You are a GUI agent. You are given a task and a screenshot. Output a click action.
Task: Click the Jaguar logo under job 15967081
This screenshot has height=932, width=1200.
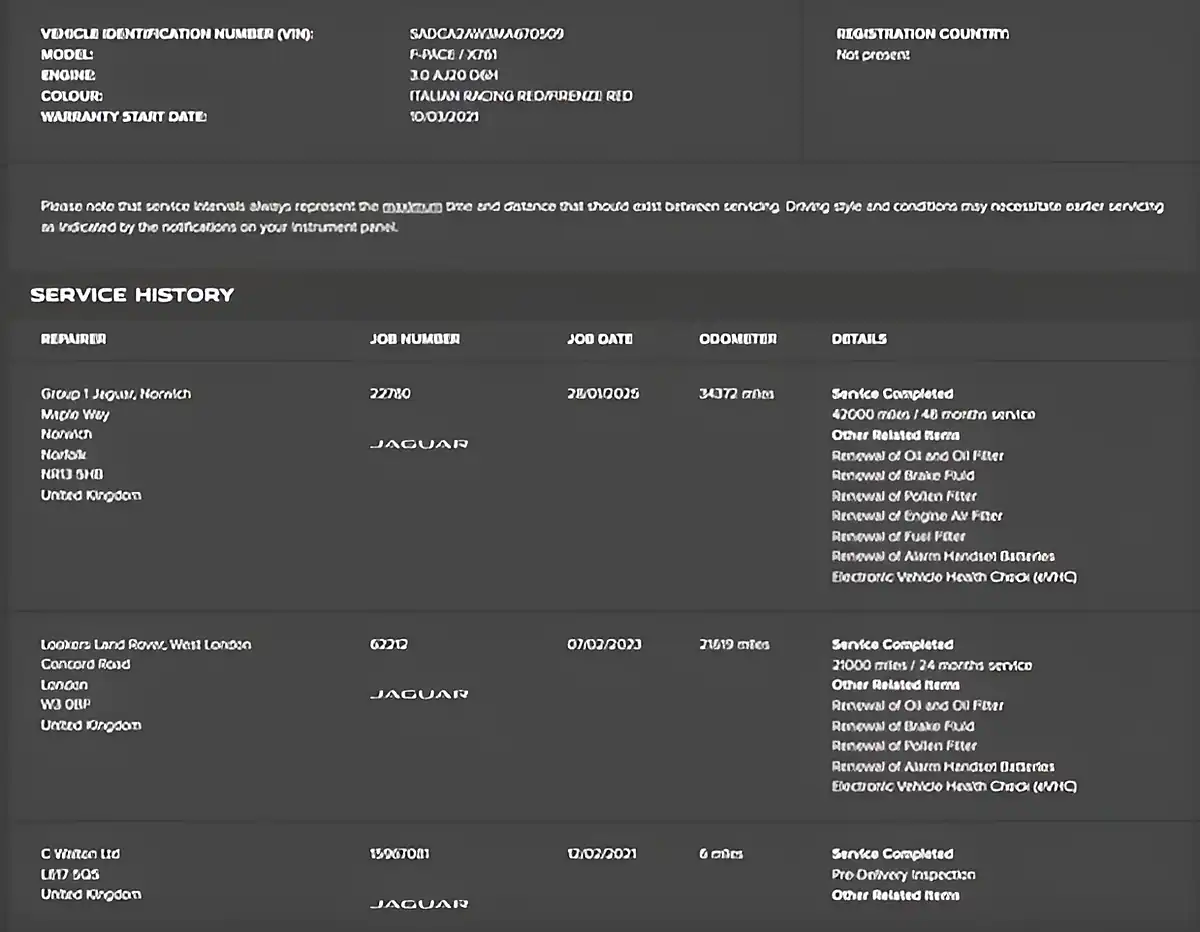click(x=419, y=904)
